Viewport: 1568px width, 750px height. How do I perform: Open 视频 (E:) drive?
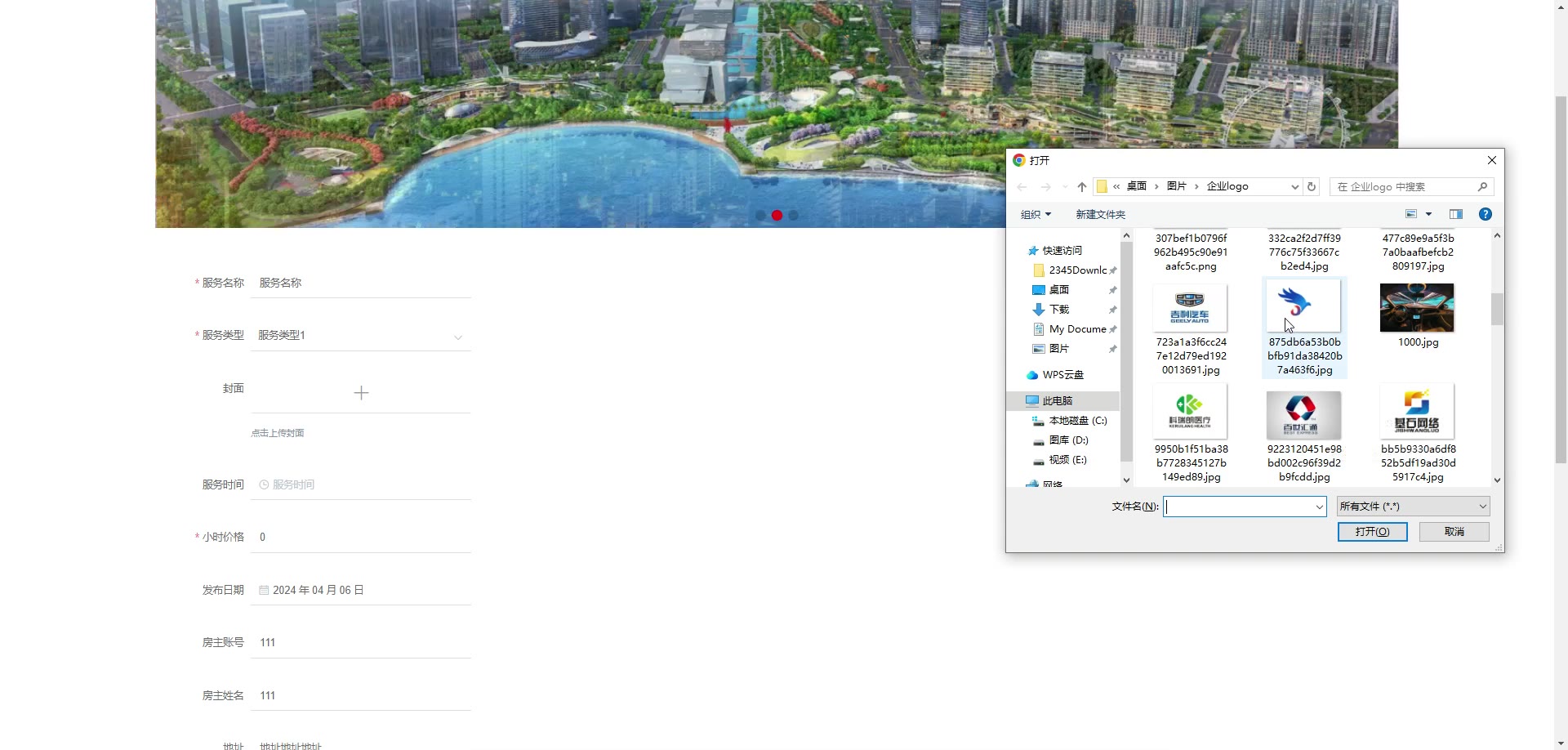(x=1067, y=460)
